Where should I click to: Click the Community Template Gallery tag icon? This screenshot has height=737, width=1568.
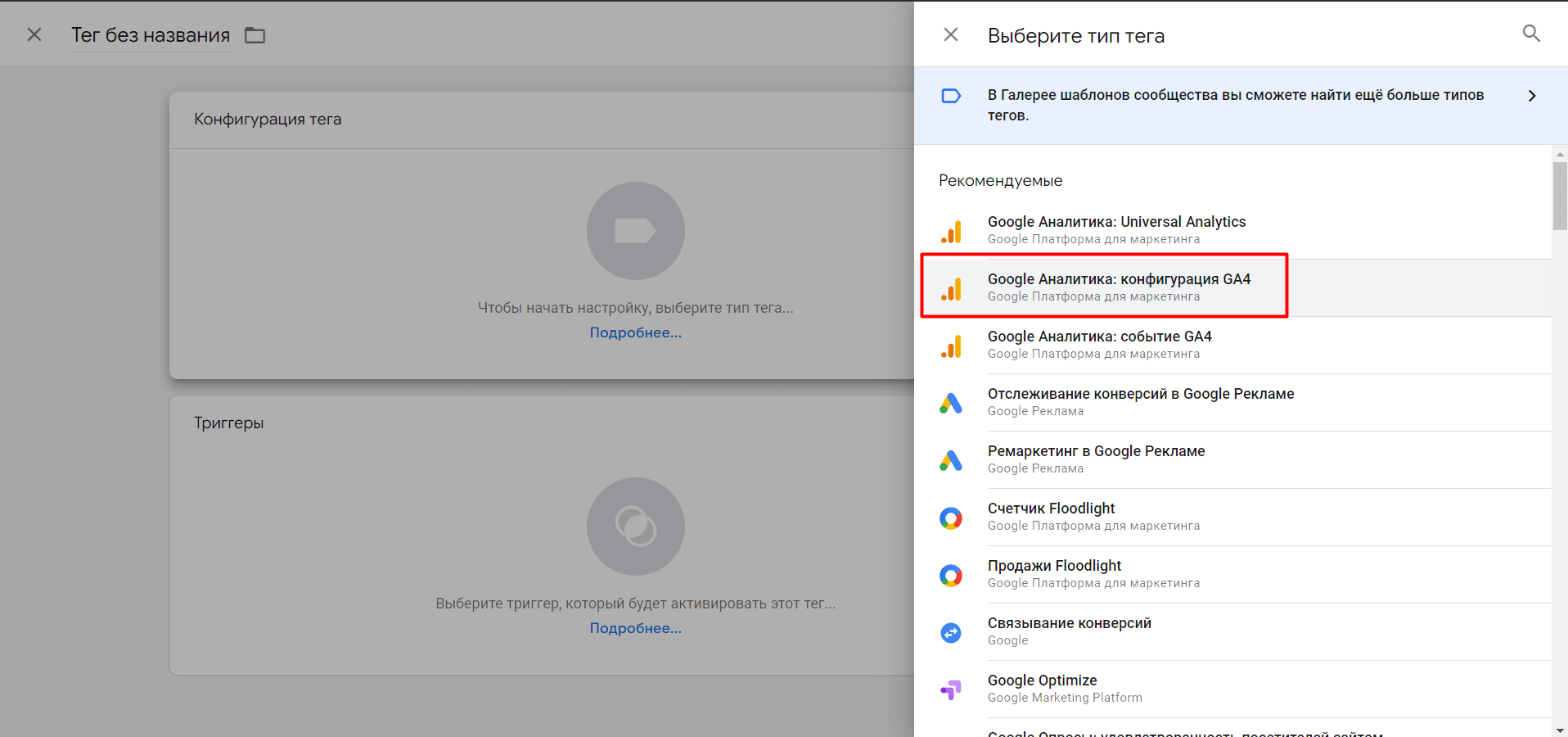(951, 96)
